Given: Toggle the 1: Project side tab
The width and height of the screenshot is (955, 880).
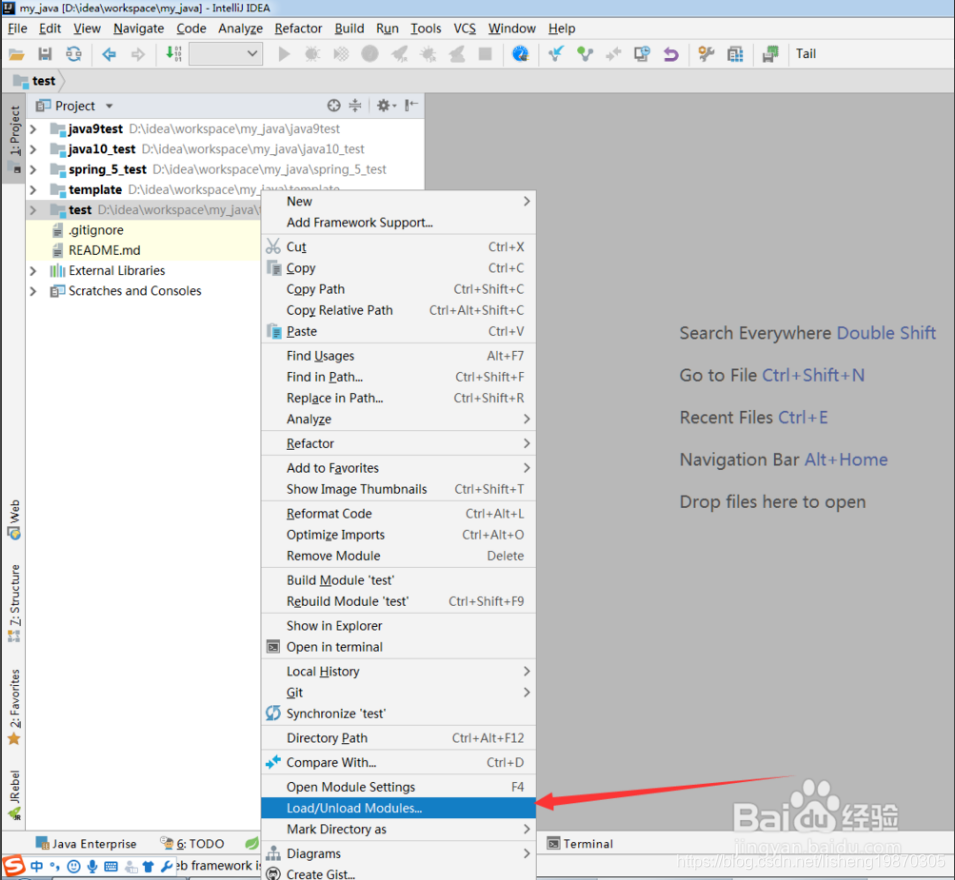Looking at the screenshot, I should tap(14, 139).
